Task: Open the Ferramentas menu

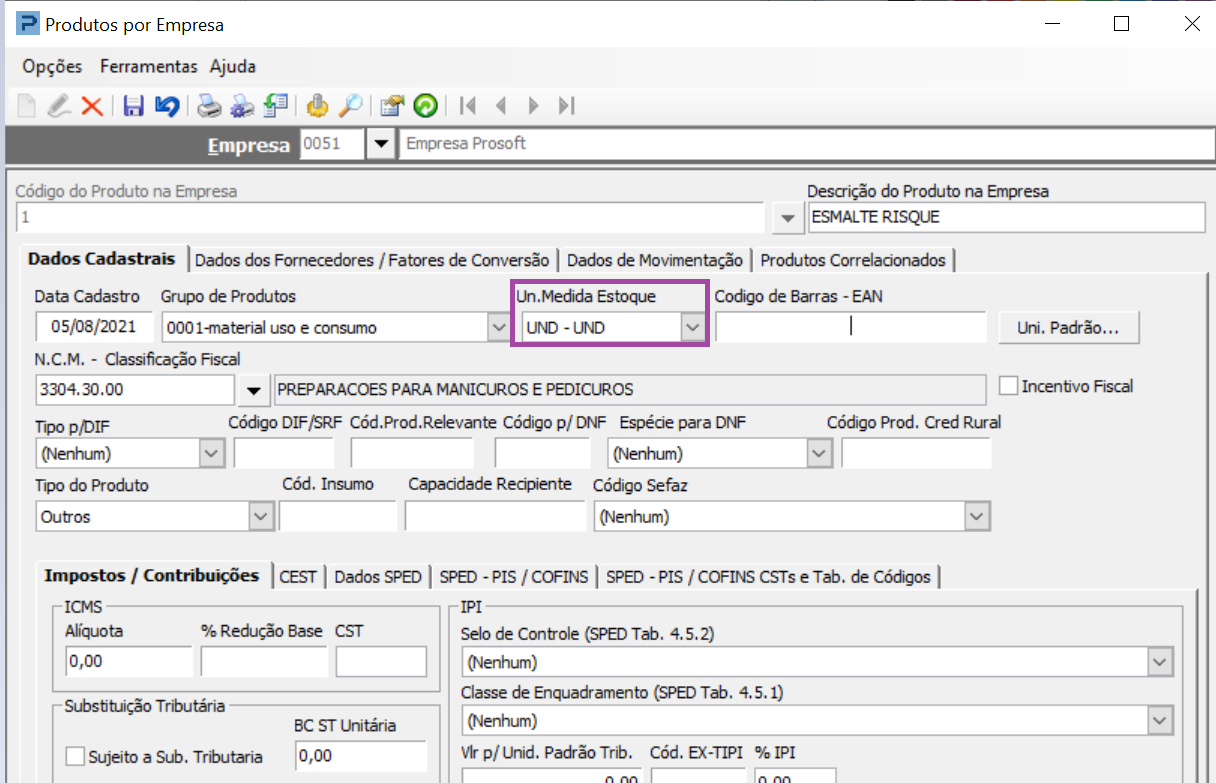Action: [149, 67]
